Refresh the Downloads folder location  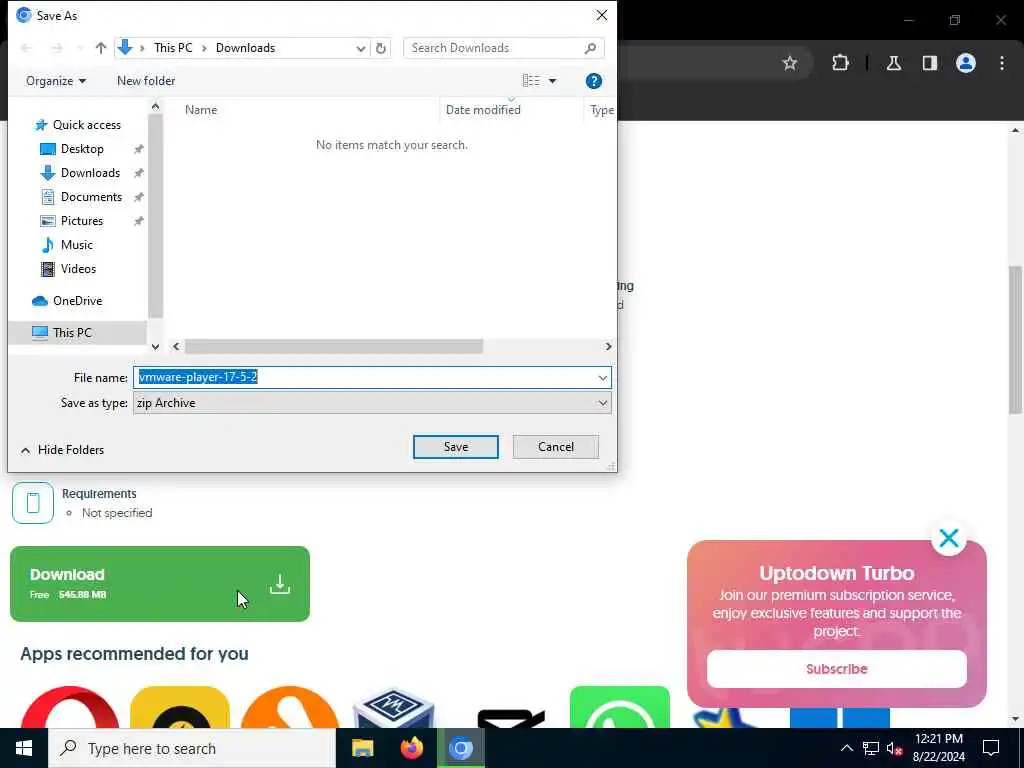pyautogui.click(x=381, y=48)
